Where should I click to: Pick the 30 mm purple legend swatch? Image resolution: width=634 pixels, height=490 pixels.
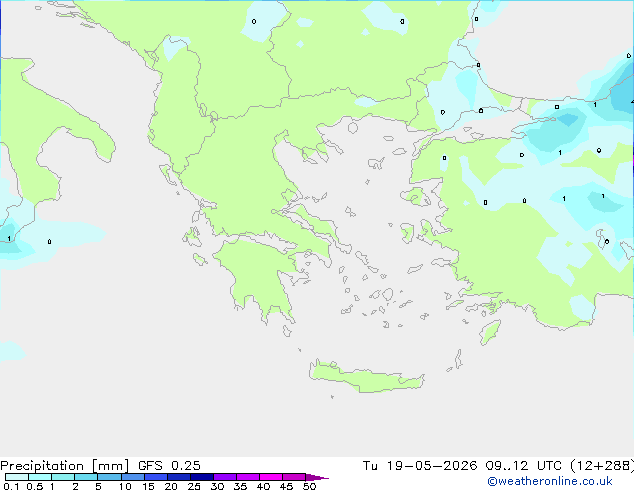(x=224, y=477)
